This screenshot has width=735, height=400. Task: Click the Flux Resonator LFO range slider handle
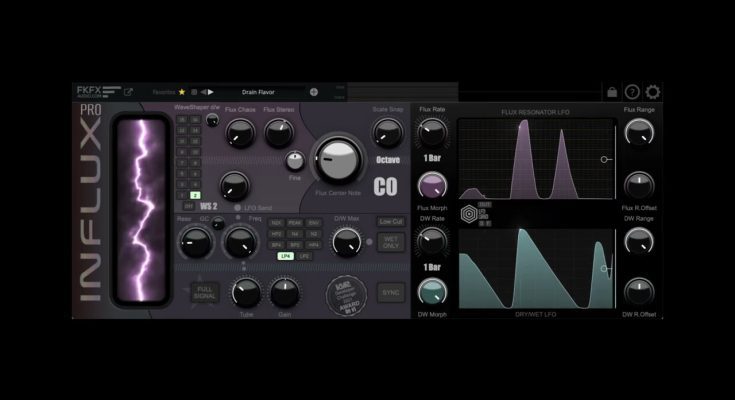(604, 159)
